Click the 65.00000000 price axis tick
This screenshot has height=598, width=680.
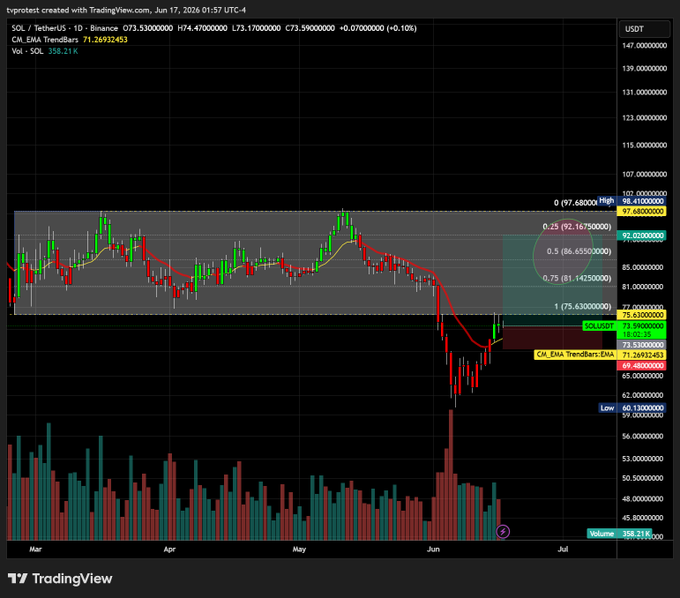click(x=643, y=376)
